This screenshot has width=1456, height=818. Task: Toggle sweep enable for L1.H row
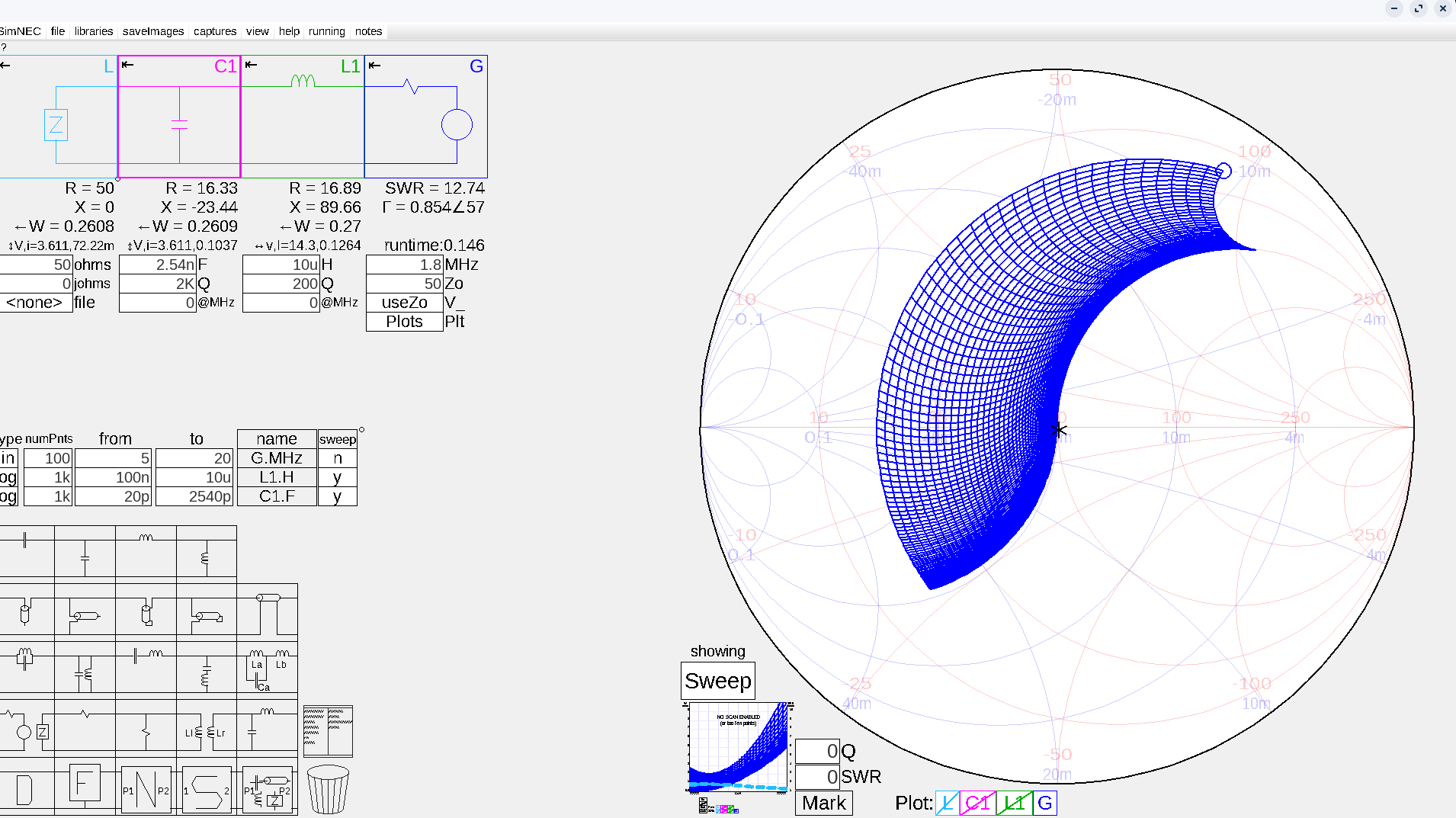pos(337,477)
